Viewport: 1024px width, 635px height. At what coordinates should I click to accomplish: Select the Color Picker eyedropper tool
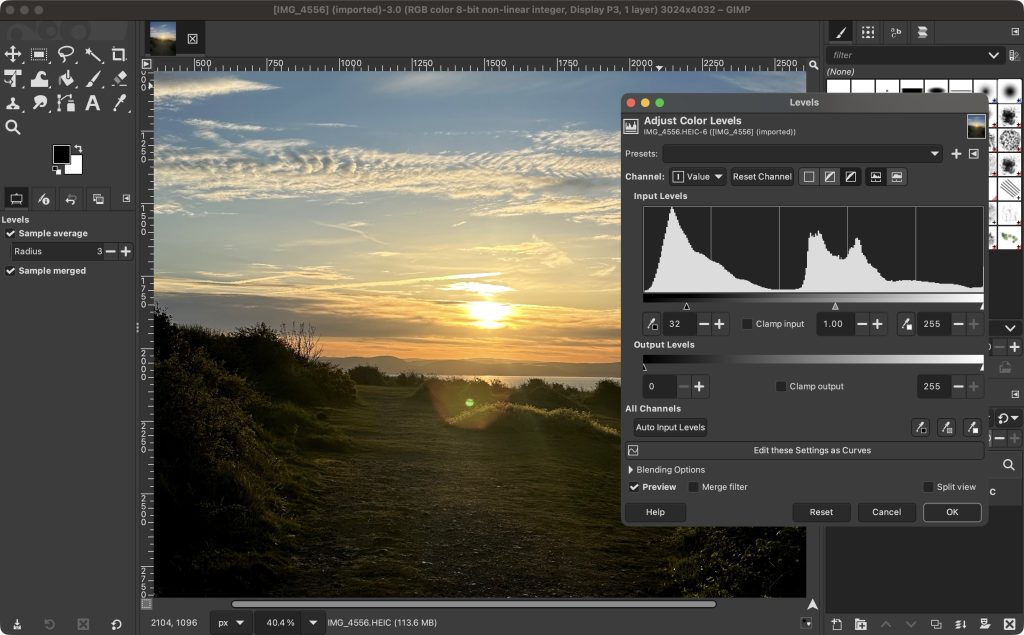tap(119, 103)
